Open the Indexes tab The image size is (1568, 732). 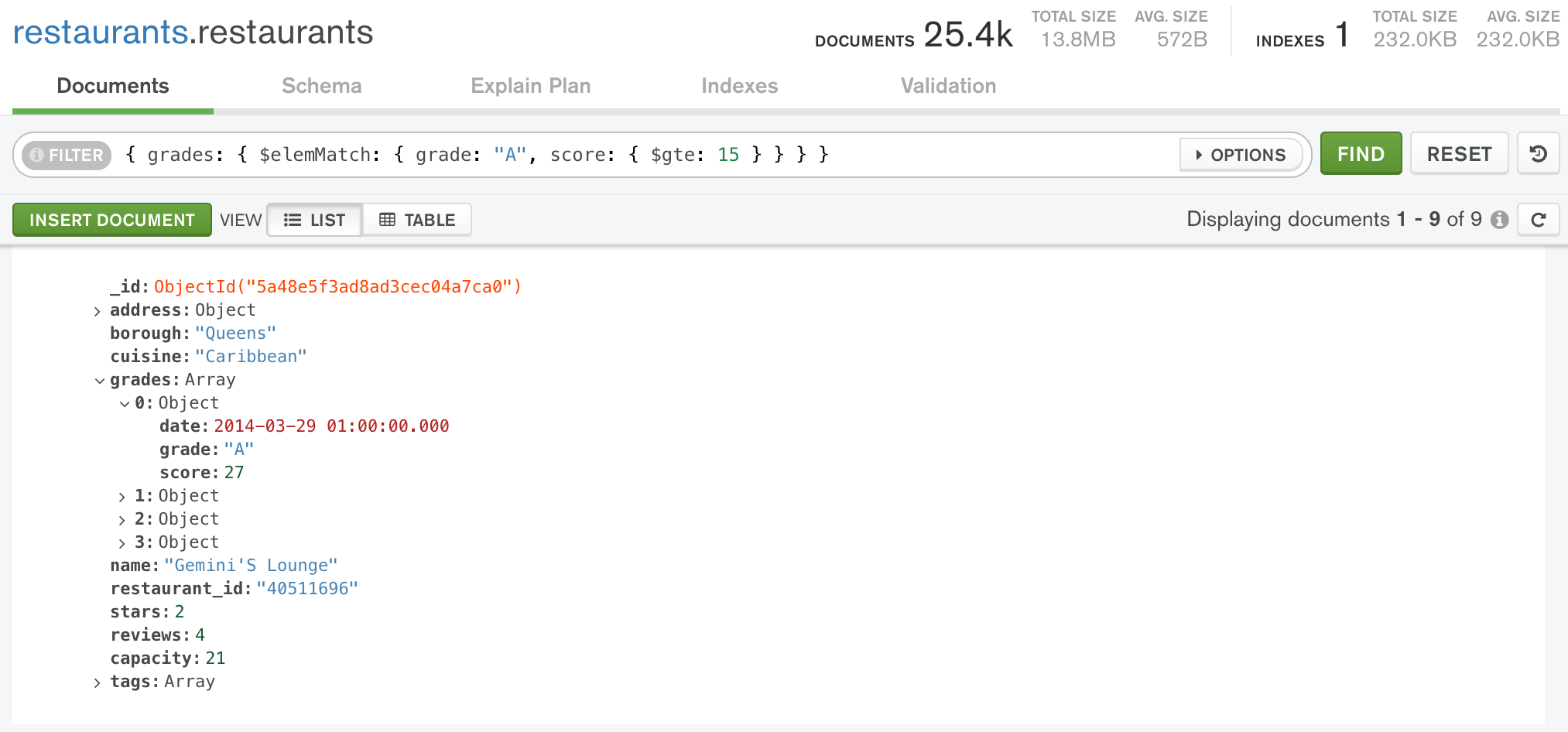click(740, 86)
